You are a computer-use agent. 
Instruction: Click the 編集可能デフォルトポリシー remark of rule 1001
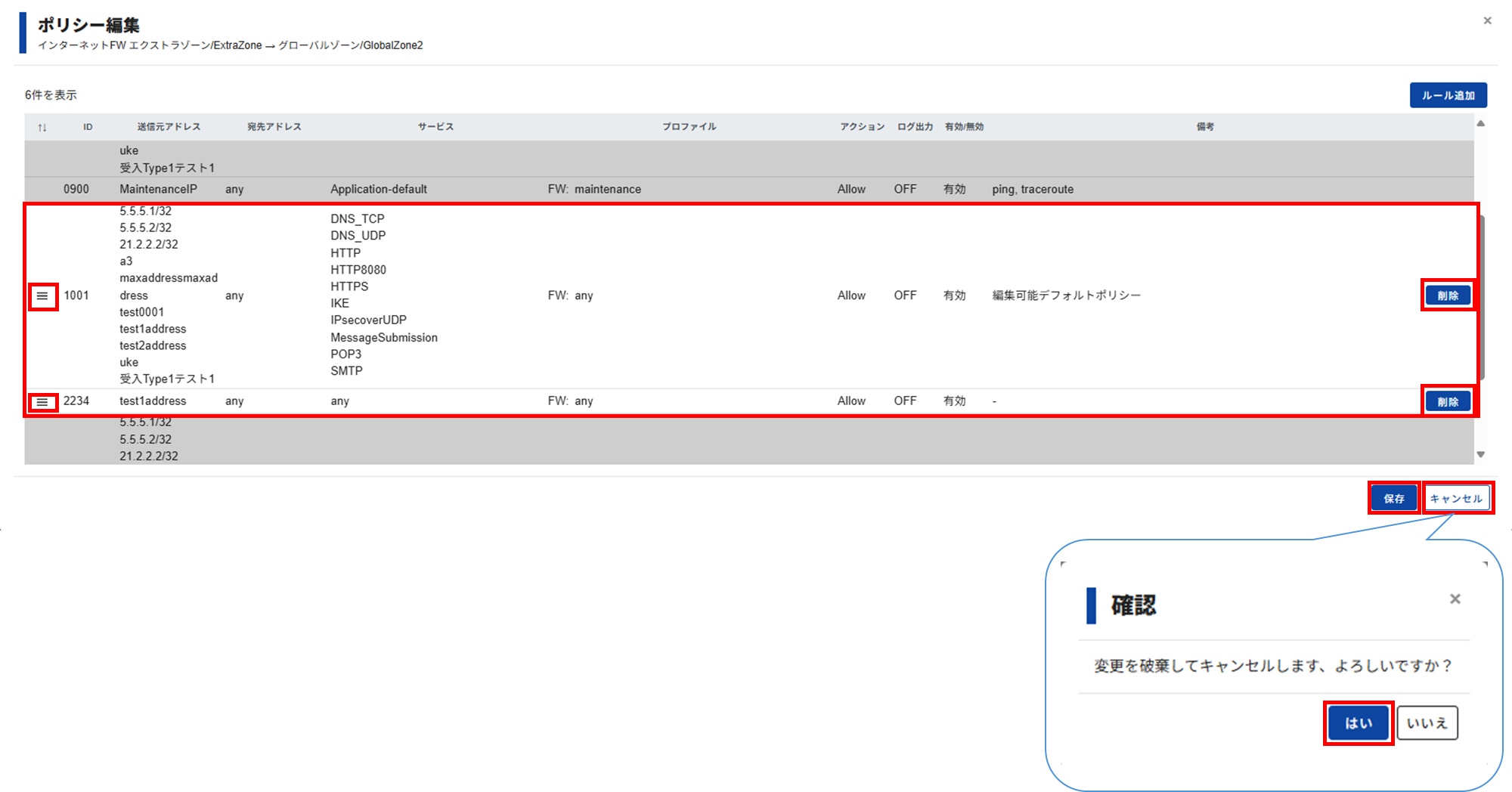pos(1066,295)
